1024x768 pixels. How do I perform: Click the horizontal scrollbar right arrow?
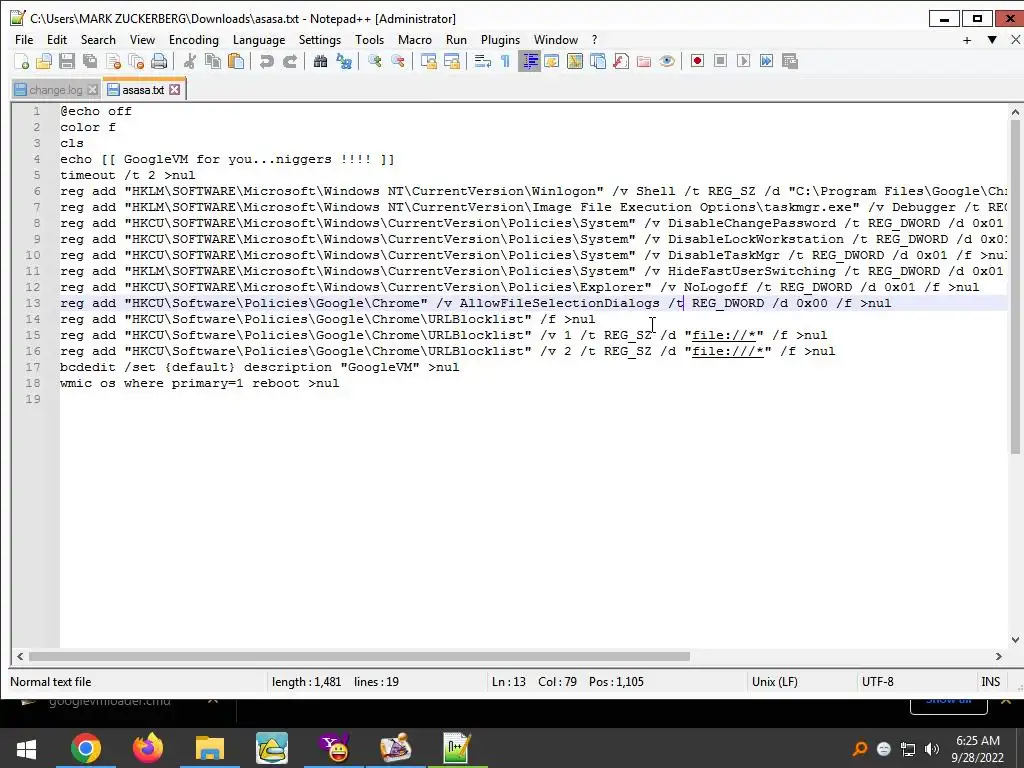point(999,656)
